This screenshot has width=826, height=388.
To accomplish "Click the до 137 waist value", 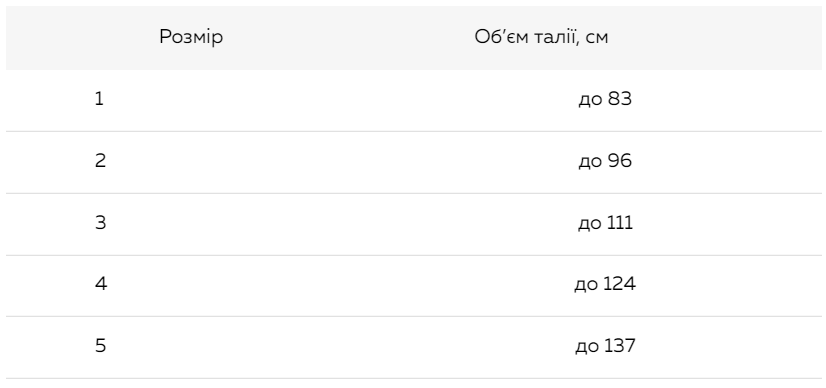I will 605,346.
